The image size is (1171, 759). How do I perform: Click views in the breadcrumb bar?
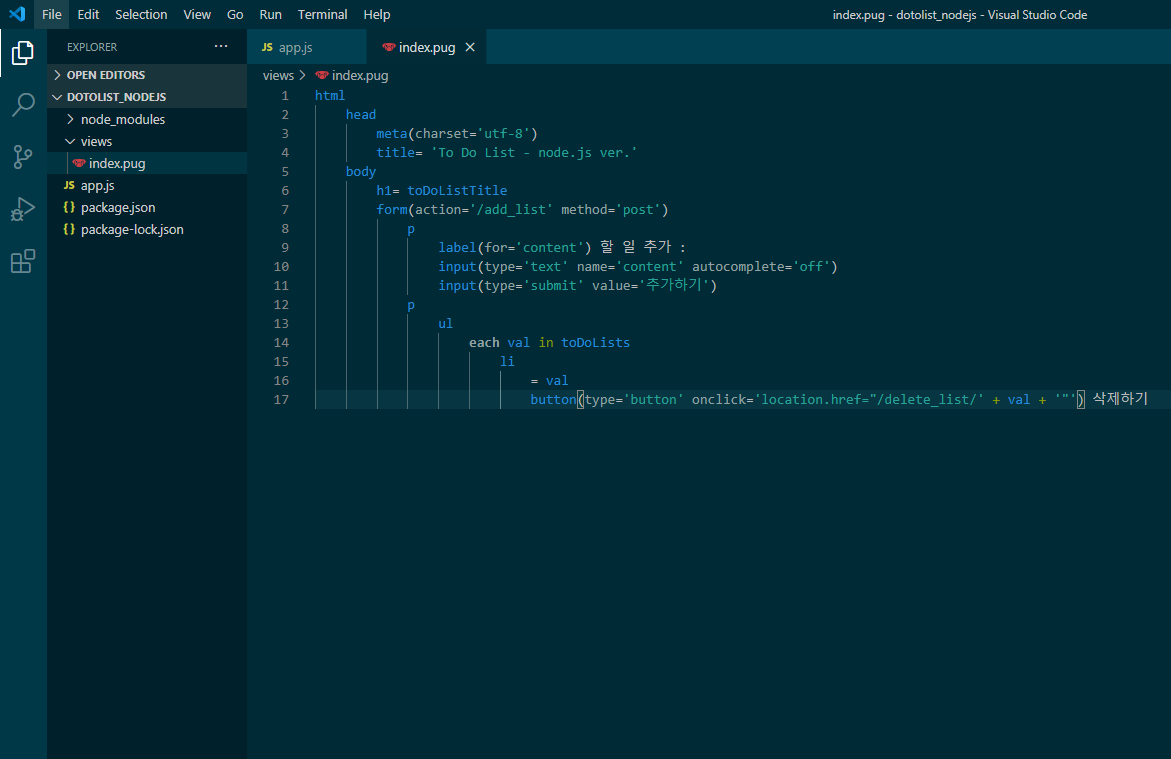click(278, 75)
